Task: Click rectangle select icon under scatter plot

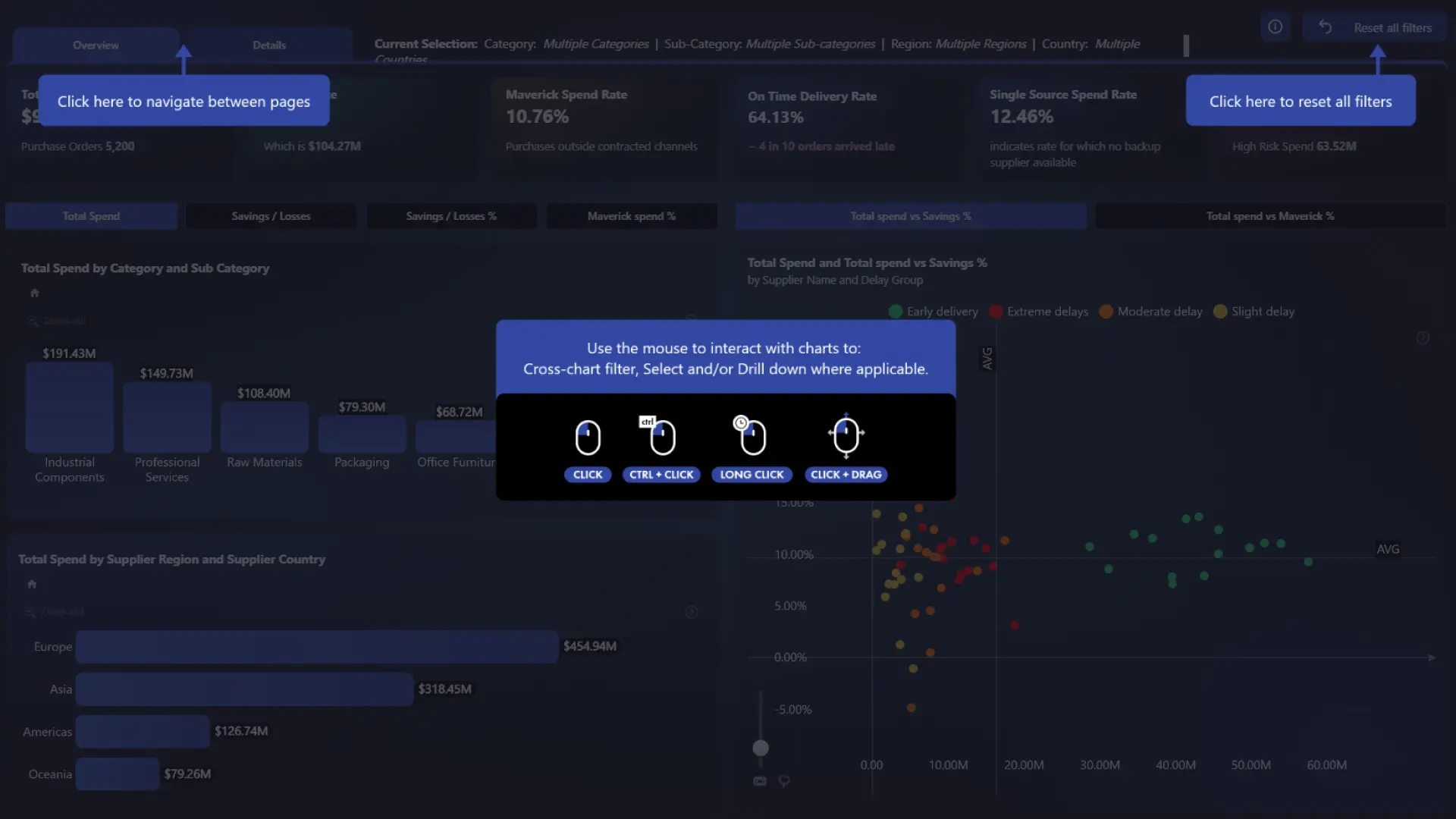Action: tap(760, 781)
